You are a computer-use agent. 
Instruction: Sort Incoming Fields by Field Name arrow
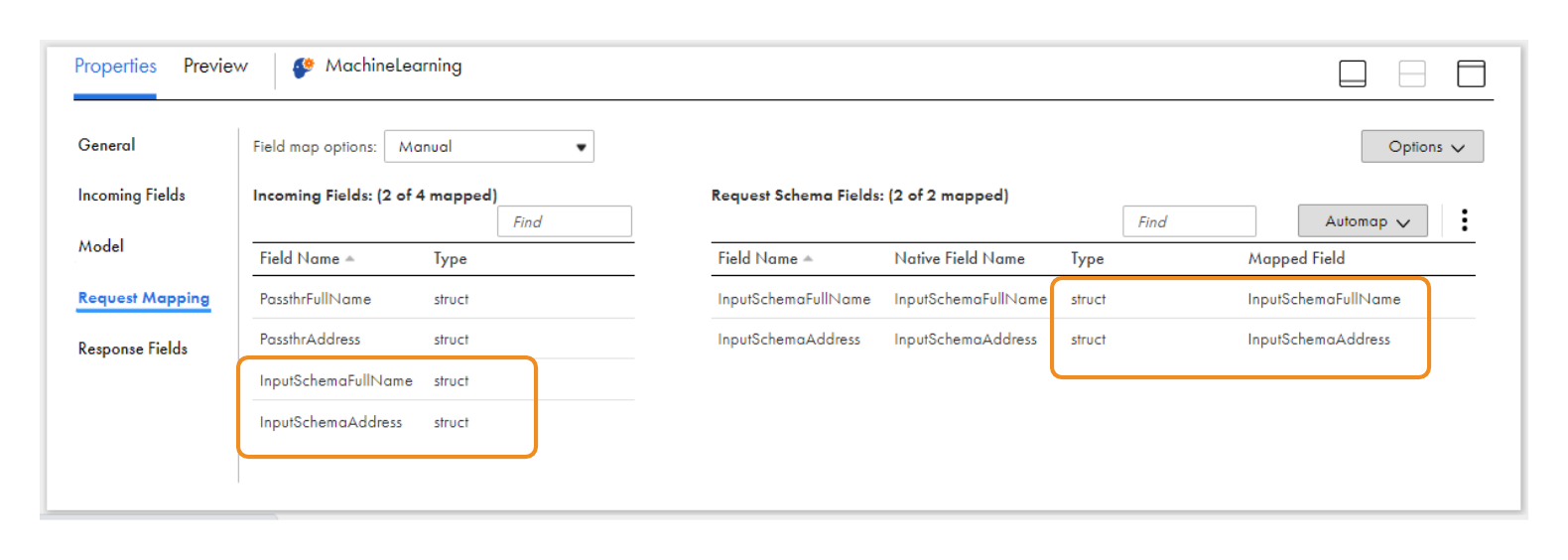[x=349, y=259]
